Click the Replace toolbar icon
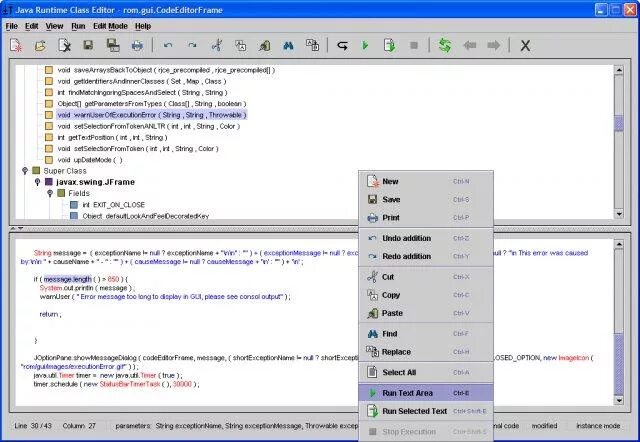Viewport: 640px width, 442px height. 313,45
